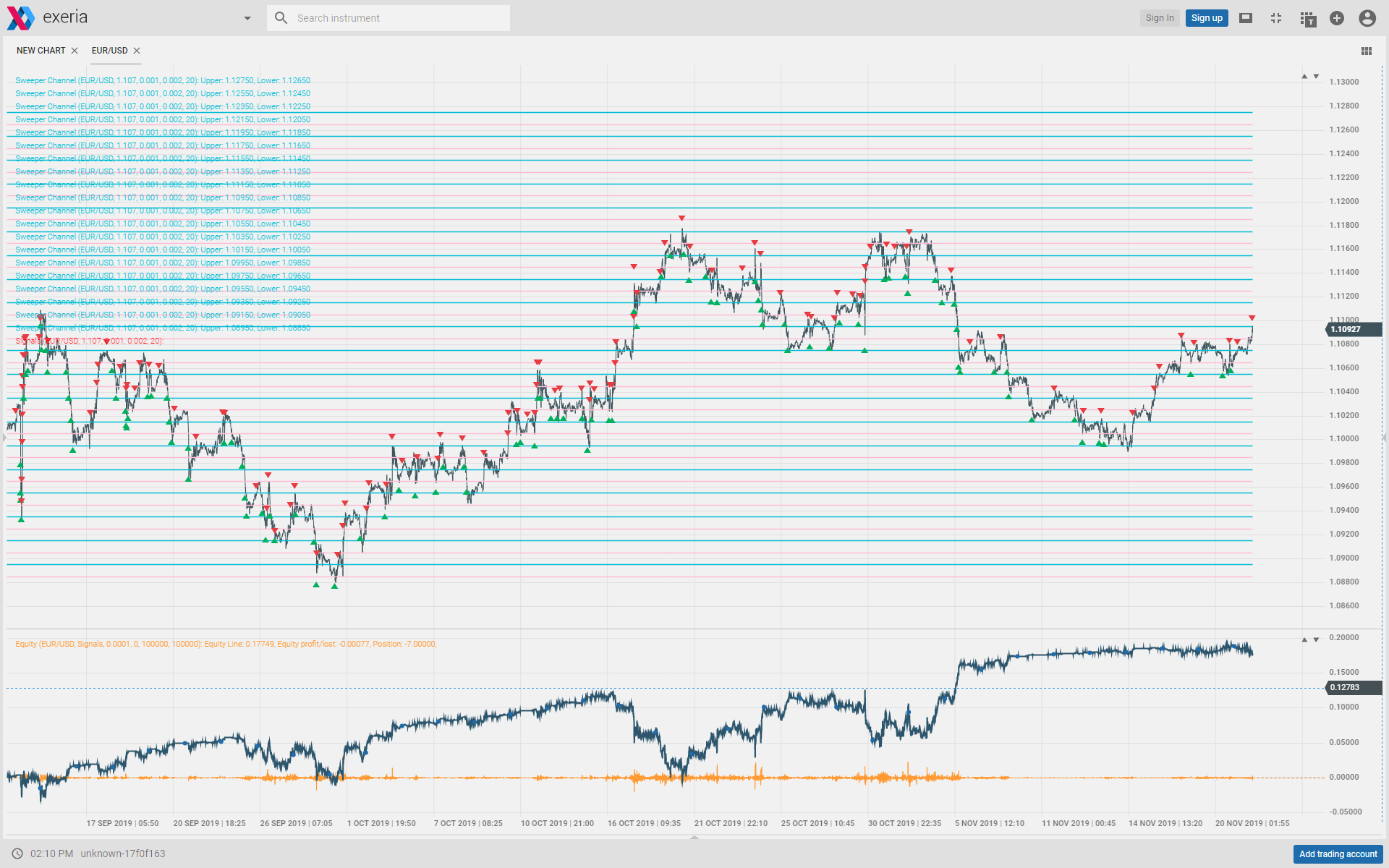Click the 20 NOV 2019 | 01:55 time label
1389x868 pixels.
point(1252,823)
